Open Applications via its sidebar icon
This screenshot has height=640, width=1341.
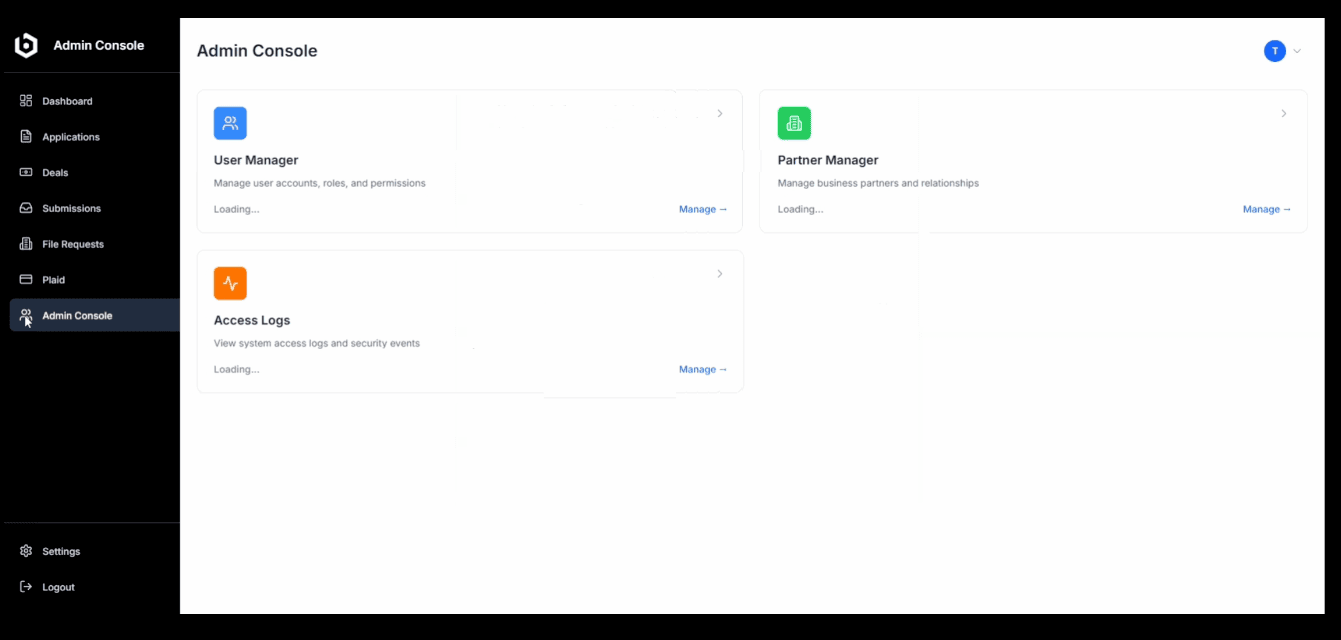pyautogui.click(x=25, y=136)
